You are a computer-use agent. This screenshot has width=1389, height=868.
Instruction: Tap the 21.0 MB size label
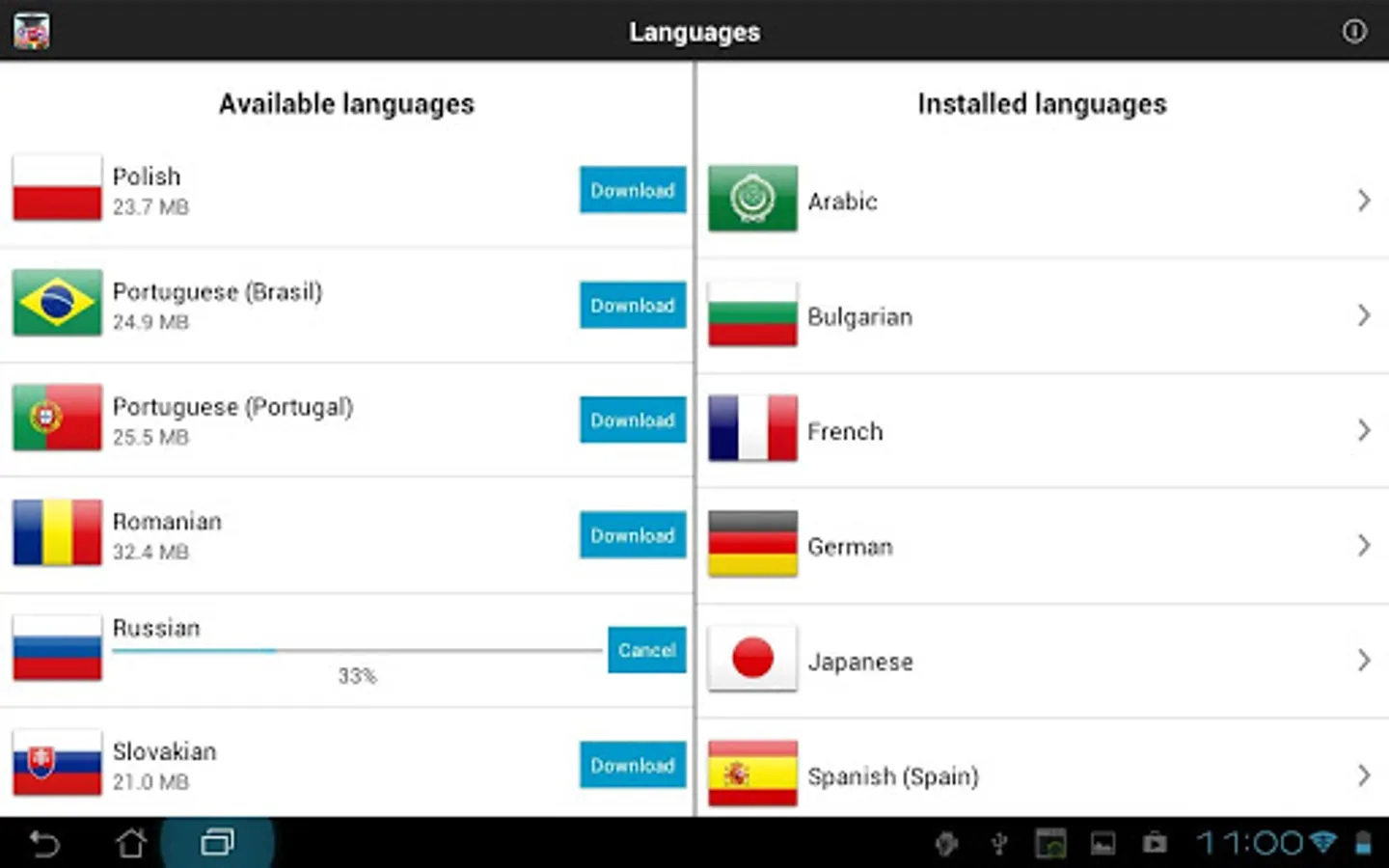click(150, 781)
